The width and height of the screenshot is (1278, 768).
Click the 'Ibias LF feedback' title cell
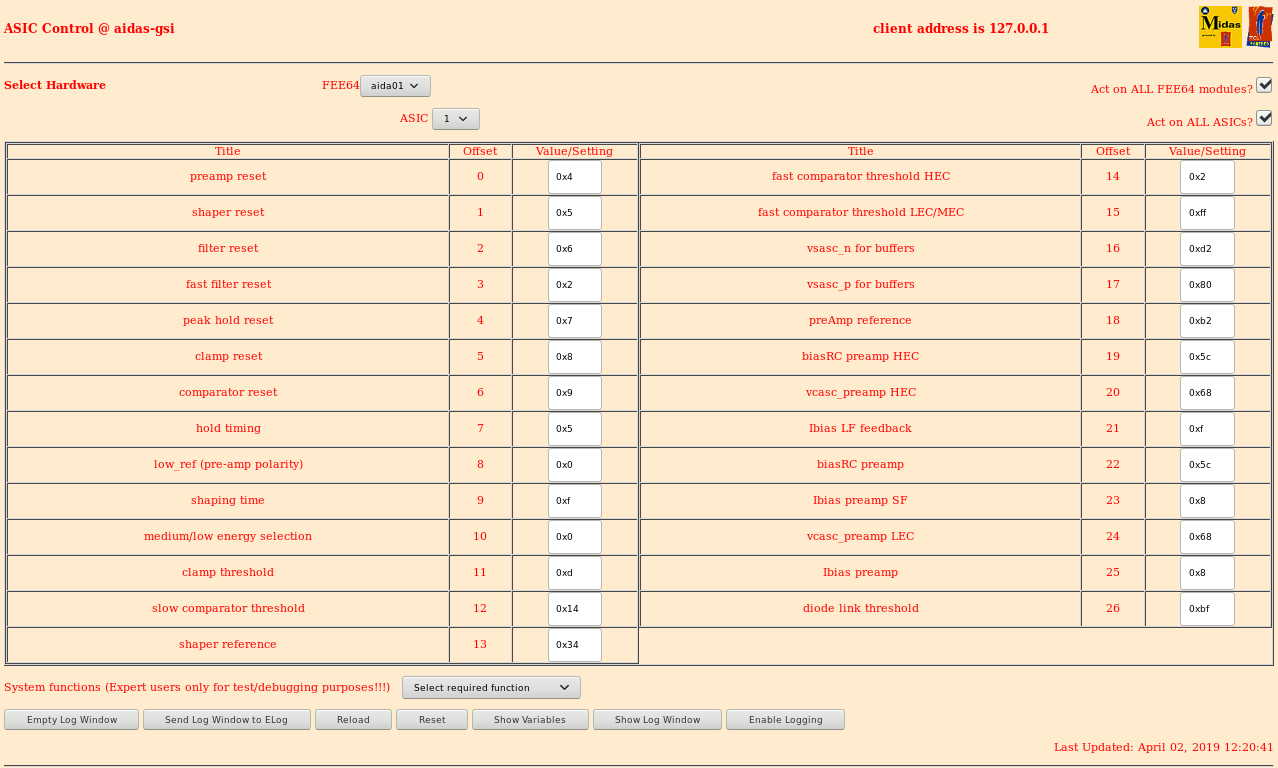point(861,429)
